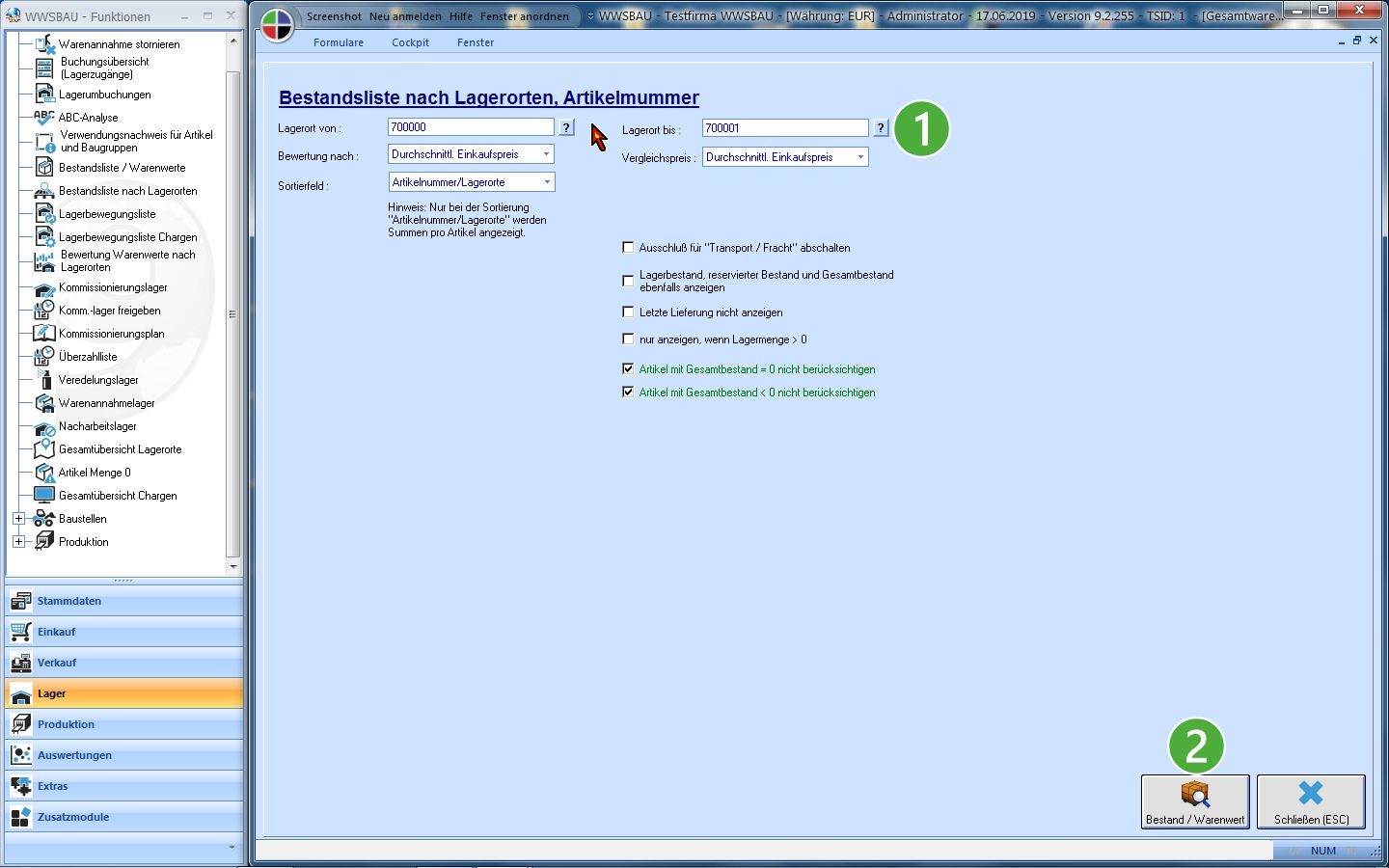Click the Lagerort bis input field
Screen dimensions: 1389x868
click(x=785, y=128)
